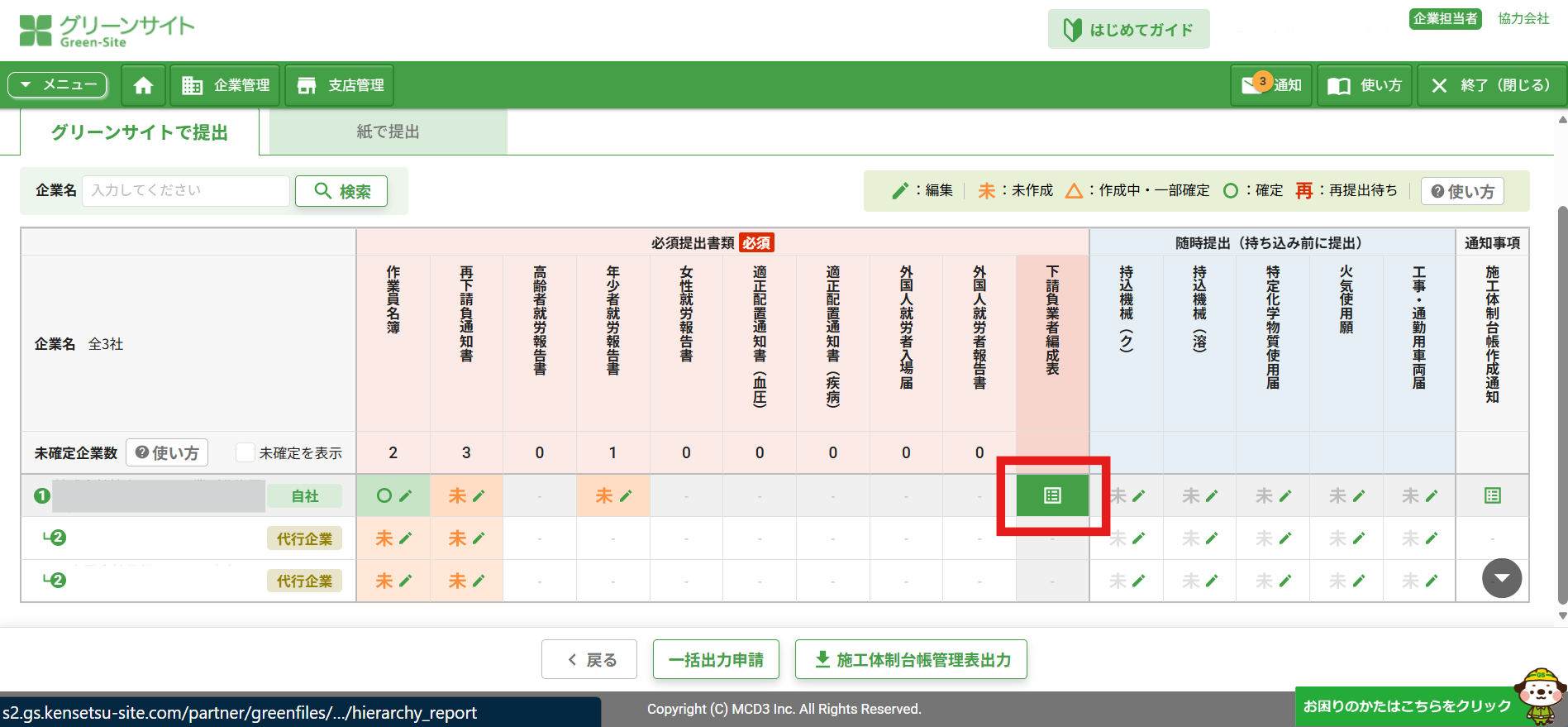Edit 火気使用願 pencil in the 自社 row
The height and width of the screenshot is (727, 1568).
[1358, 495]
